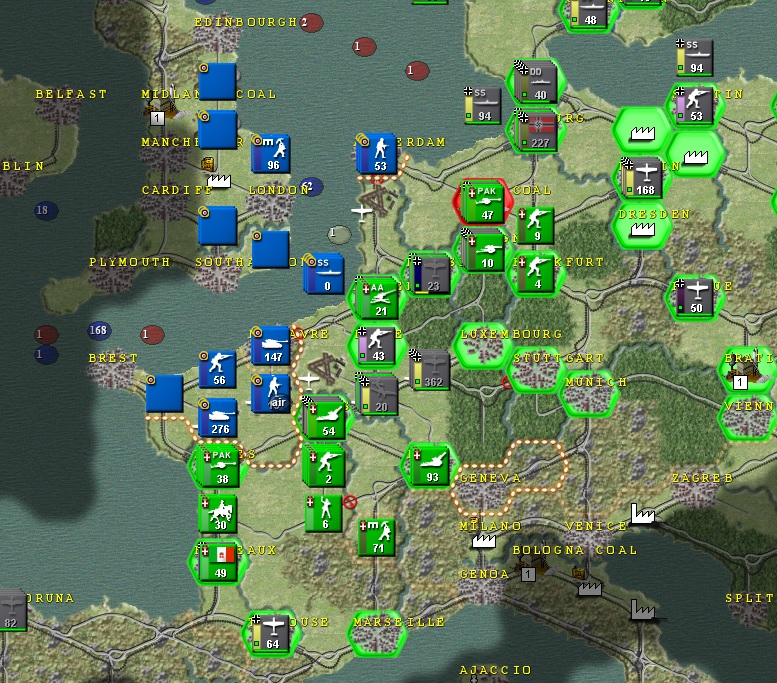The height and width of the screenshot is (683, 777).
Task: Select the green artillery unit numbered 54
Action: [324, 417]
